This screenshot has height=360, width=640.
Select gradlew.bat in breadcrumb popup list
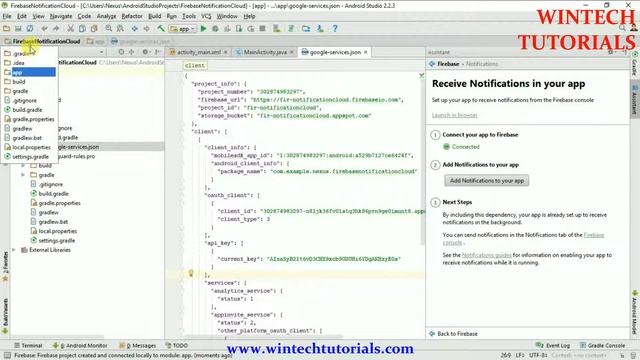coord(29,138)
